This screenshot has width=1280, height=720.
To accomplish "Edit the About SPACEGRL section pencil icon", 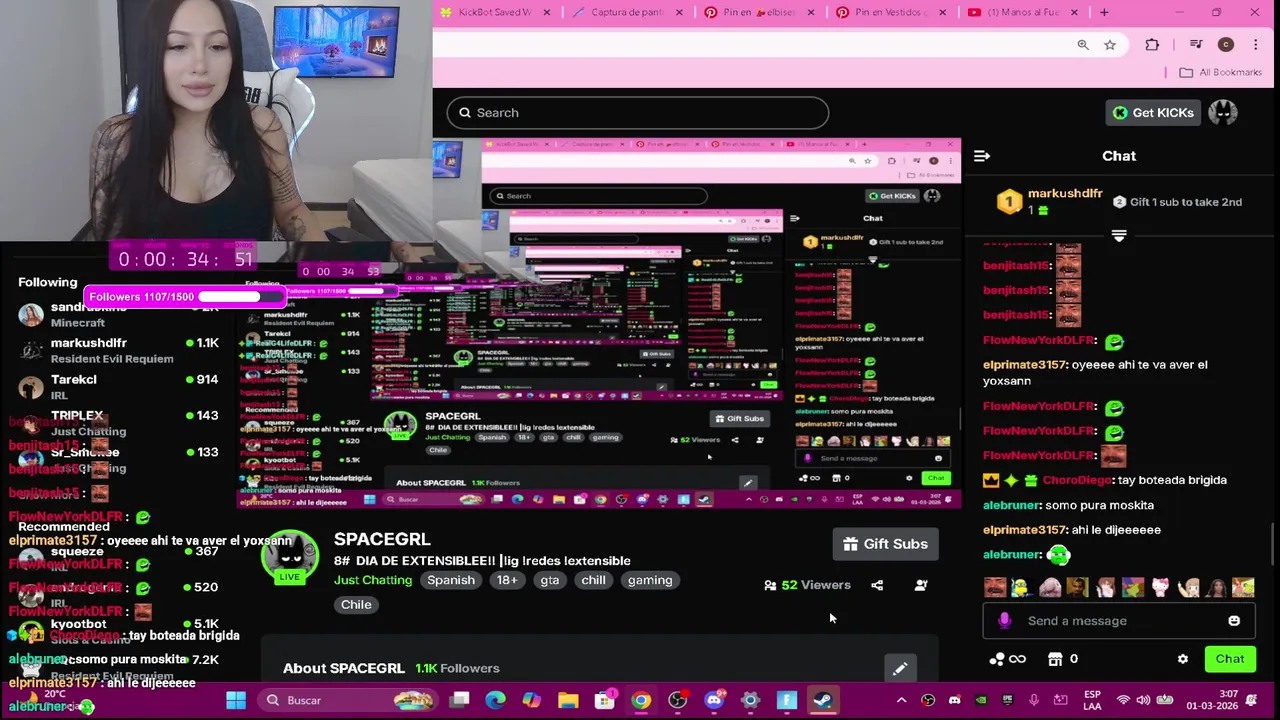I will (x=899, y=668).
